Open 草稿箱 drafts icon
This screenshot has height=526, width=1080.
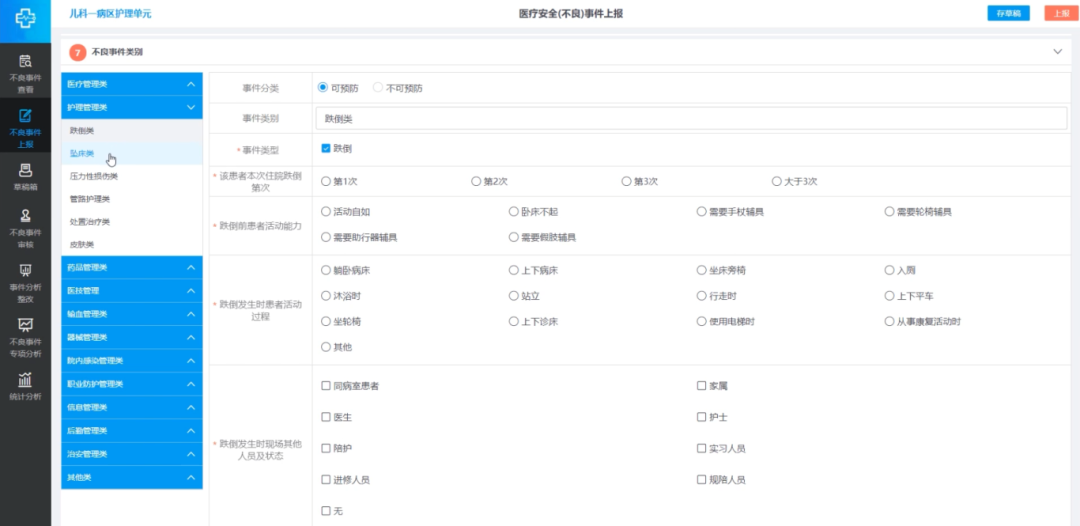[x=25, y=169]
